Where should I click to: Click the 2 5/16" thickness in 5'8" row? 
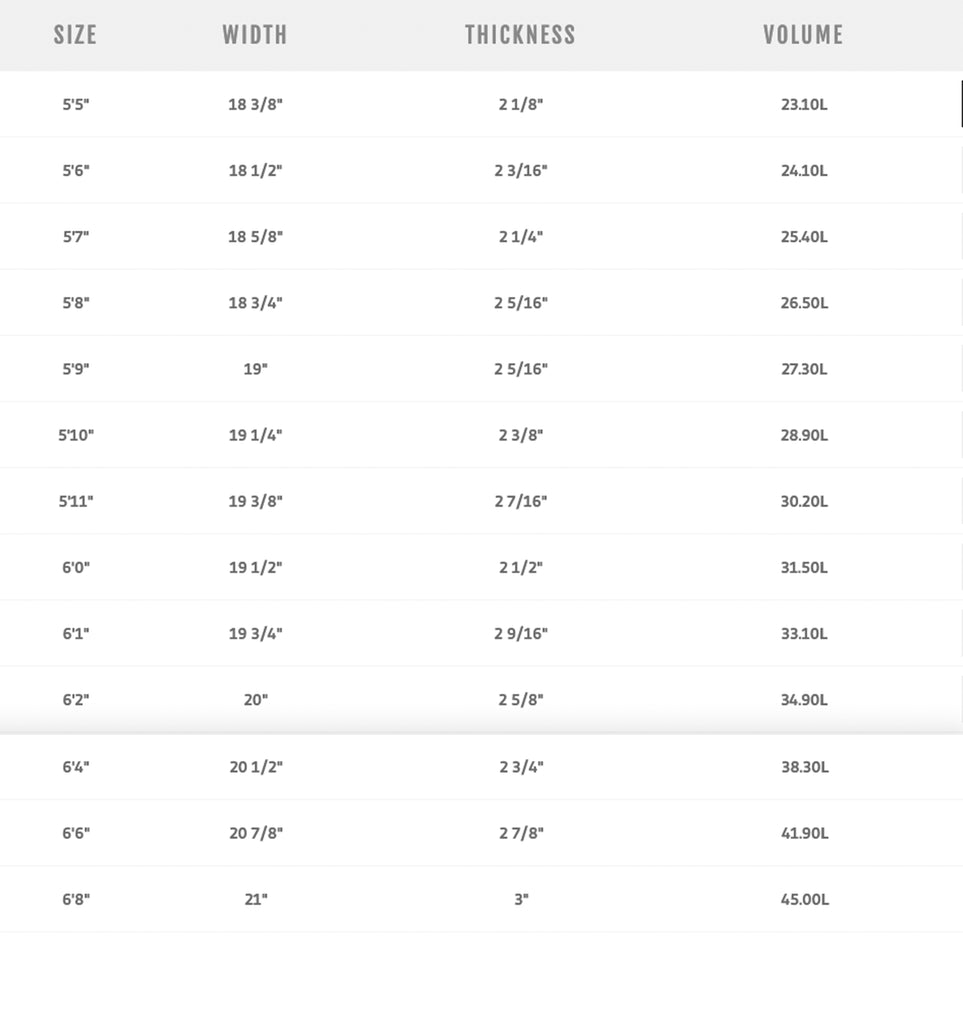pyautogui.click(x=520, y=303)
